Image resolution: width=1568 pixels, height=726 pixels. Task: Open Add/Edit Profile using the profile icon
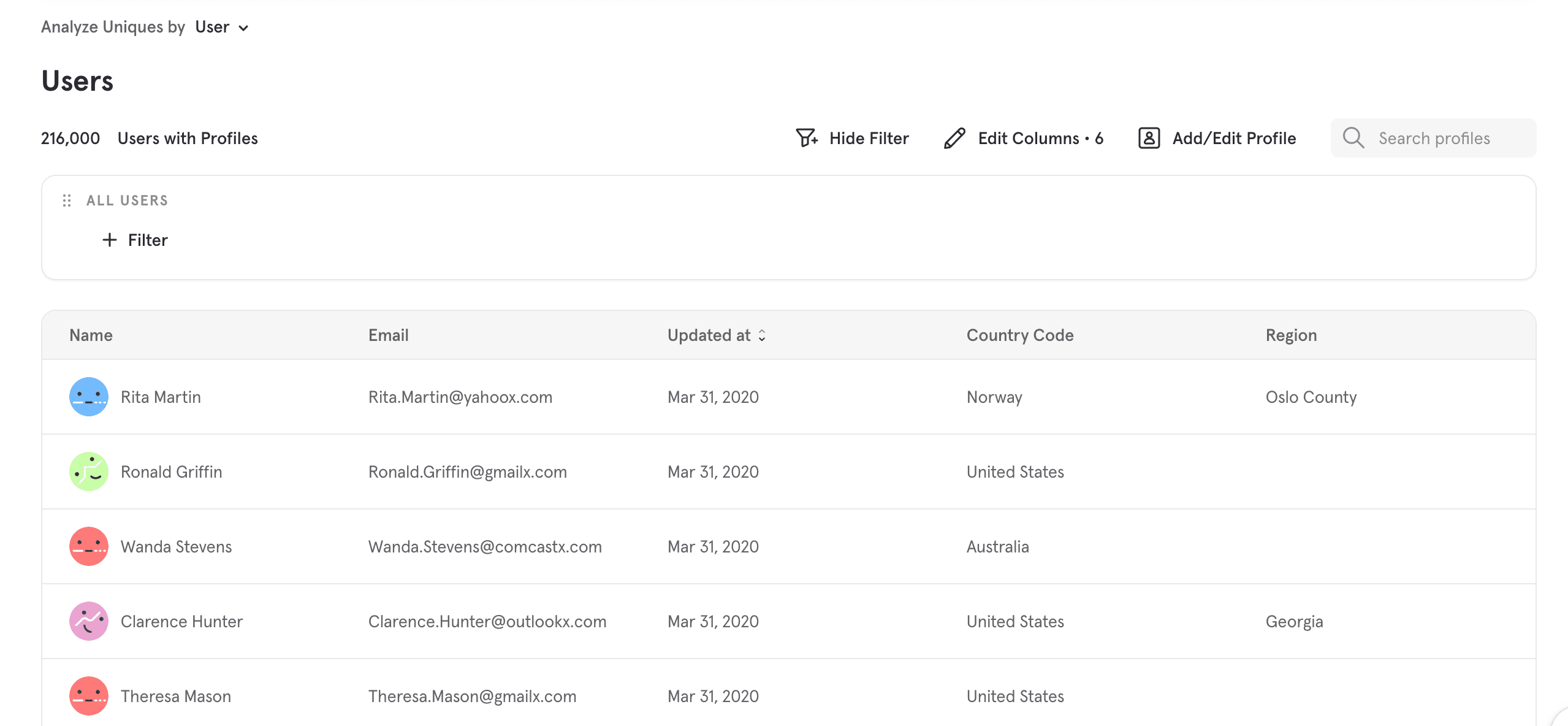click(x=1148, y=138)
